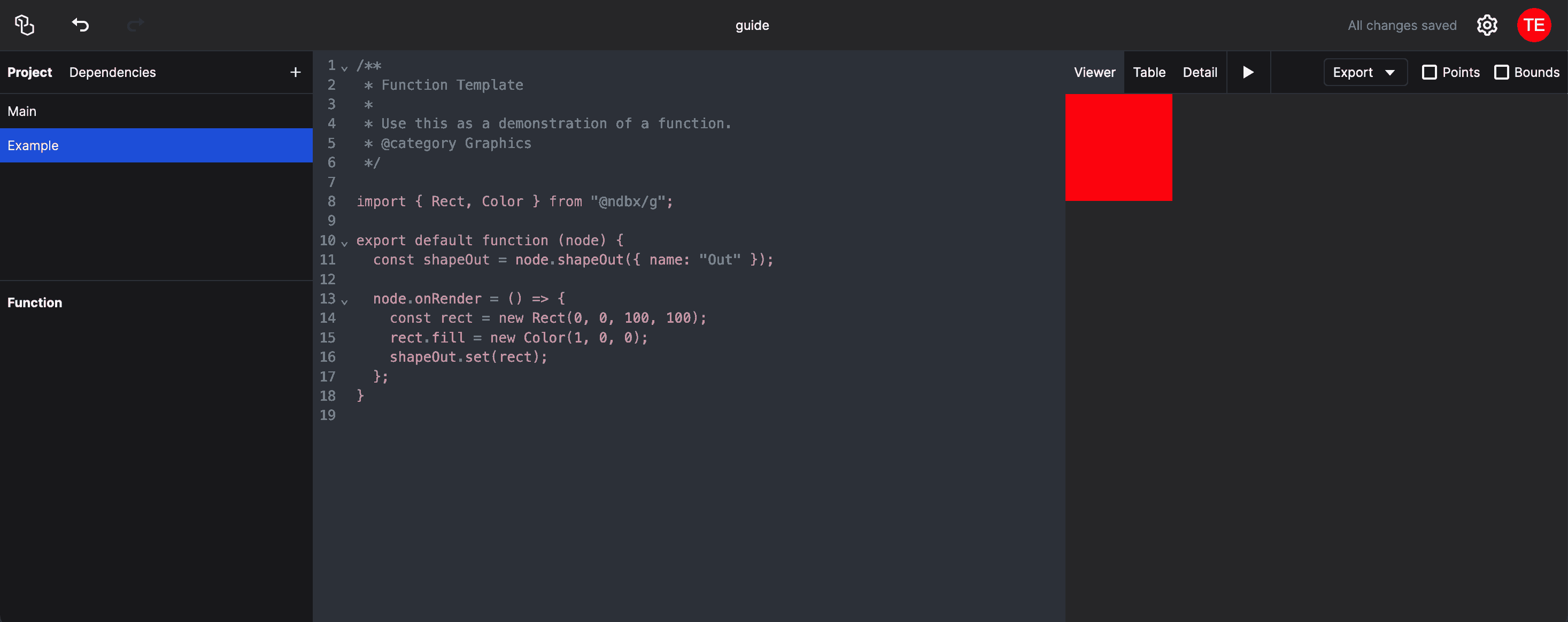
Task: Open the settings gear
Action: (1486, 25)
